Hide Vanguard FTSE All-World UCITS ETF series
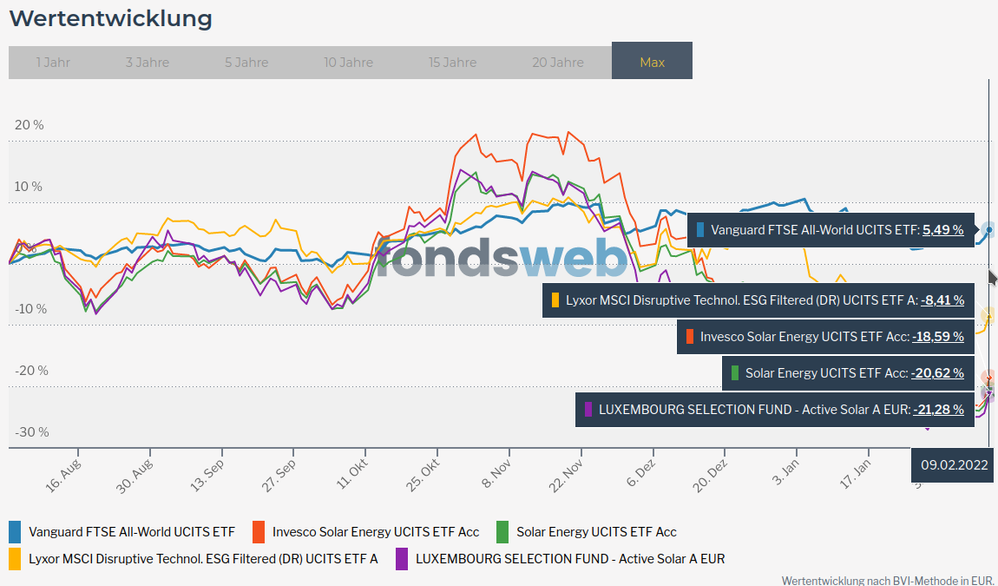Screen dimensions: 998x586 click(x=132, y=532)
